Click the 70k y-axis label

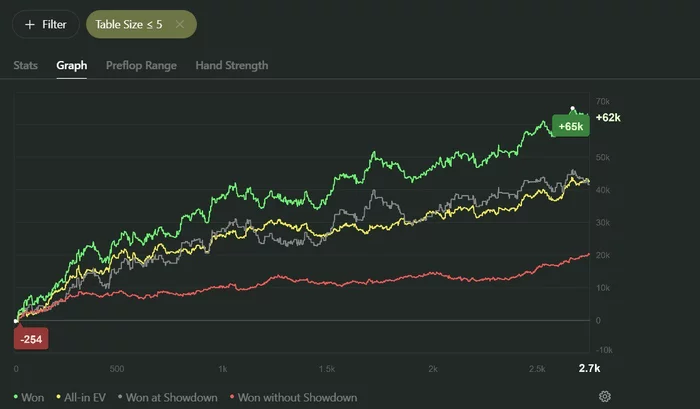(603, 102)
